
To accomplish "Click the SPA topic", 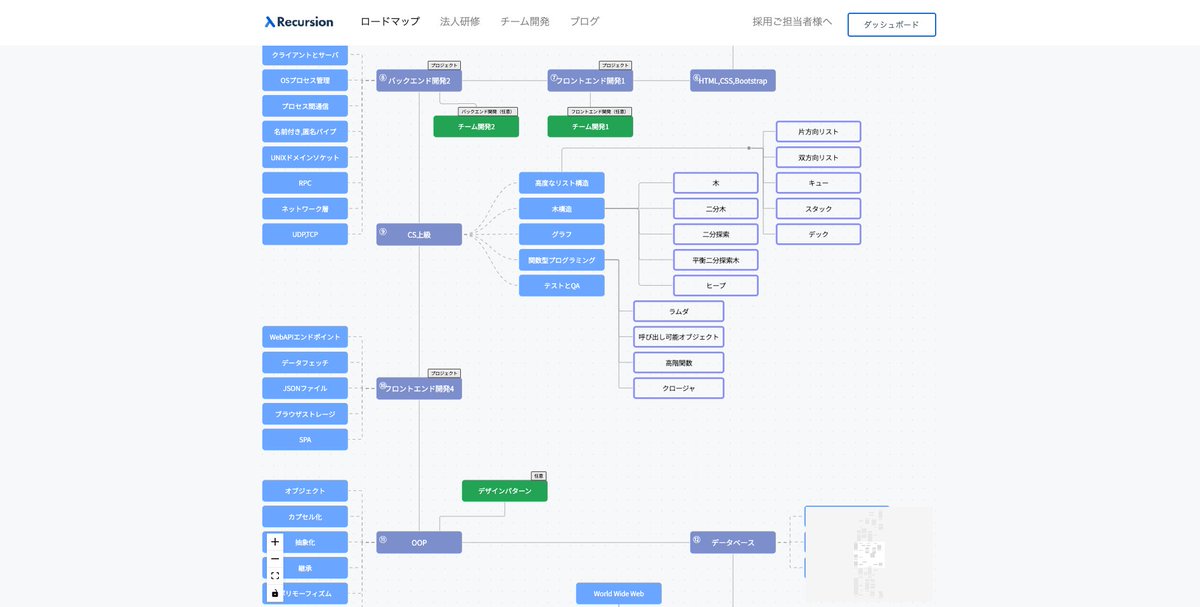I will coord(305,440).
